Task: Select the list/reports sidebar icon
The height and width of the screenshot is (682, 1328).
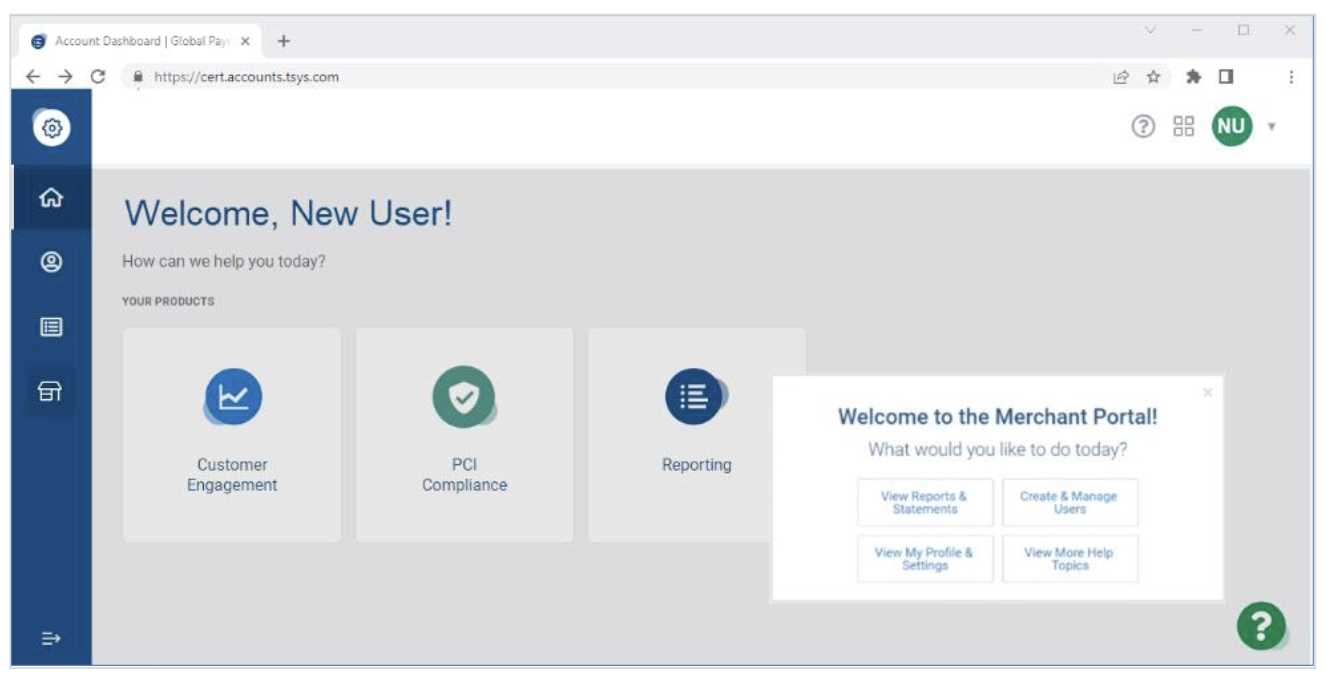Action: [x=51, y=327]
